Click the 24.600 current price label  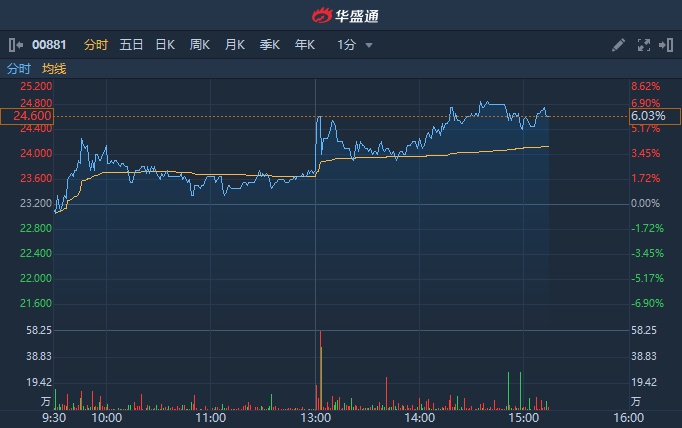click(27, 116)
